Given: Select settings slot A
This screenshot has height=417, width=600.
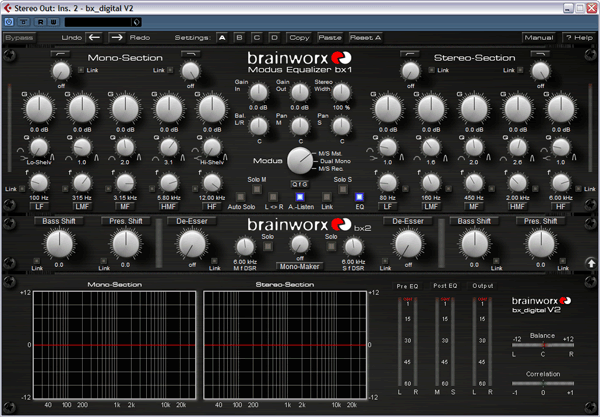Looking at the screenshot, I should point(222,37).
